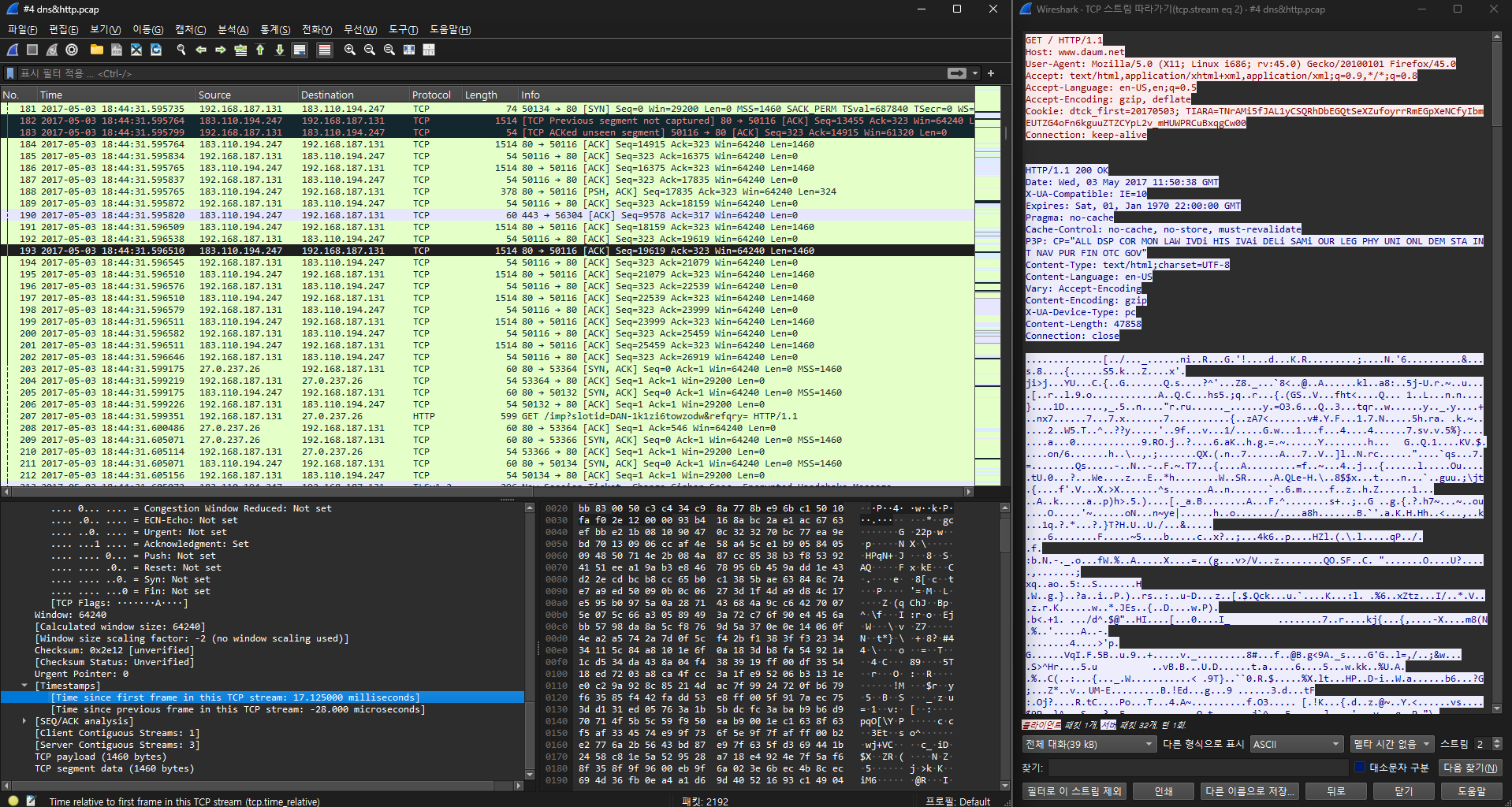Screen dimensions: 1512x807
Task: Click the zoom in magnifier icon
Action: tap(350, 50)
